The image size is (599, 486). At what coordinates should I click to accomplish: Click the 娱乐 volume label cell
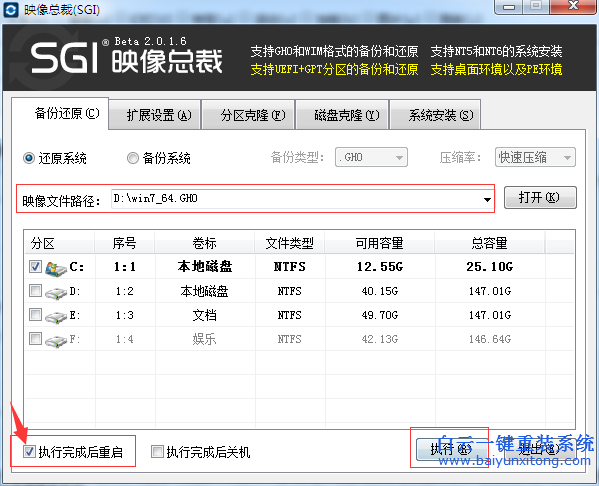point(204,339)
